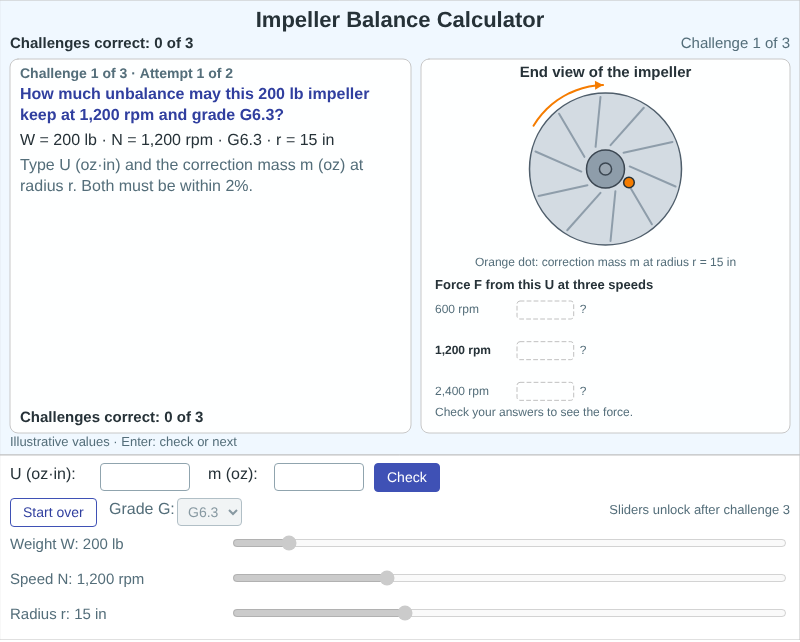Click the bold '1,200 rpm' label
Screen dimensions: 800x642
click(463, 350)
